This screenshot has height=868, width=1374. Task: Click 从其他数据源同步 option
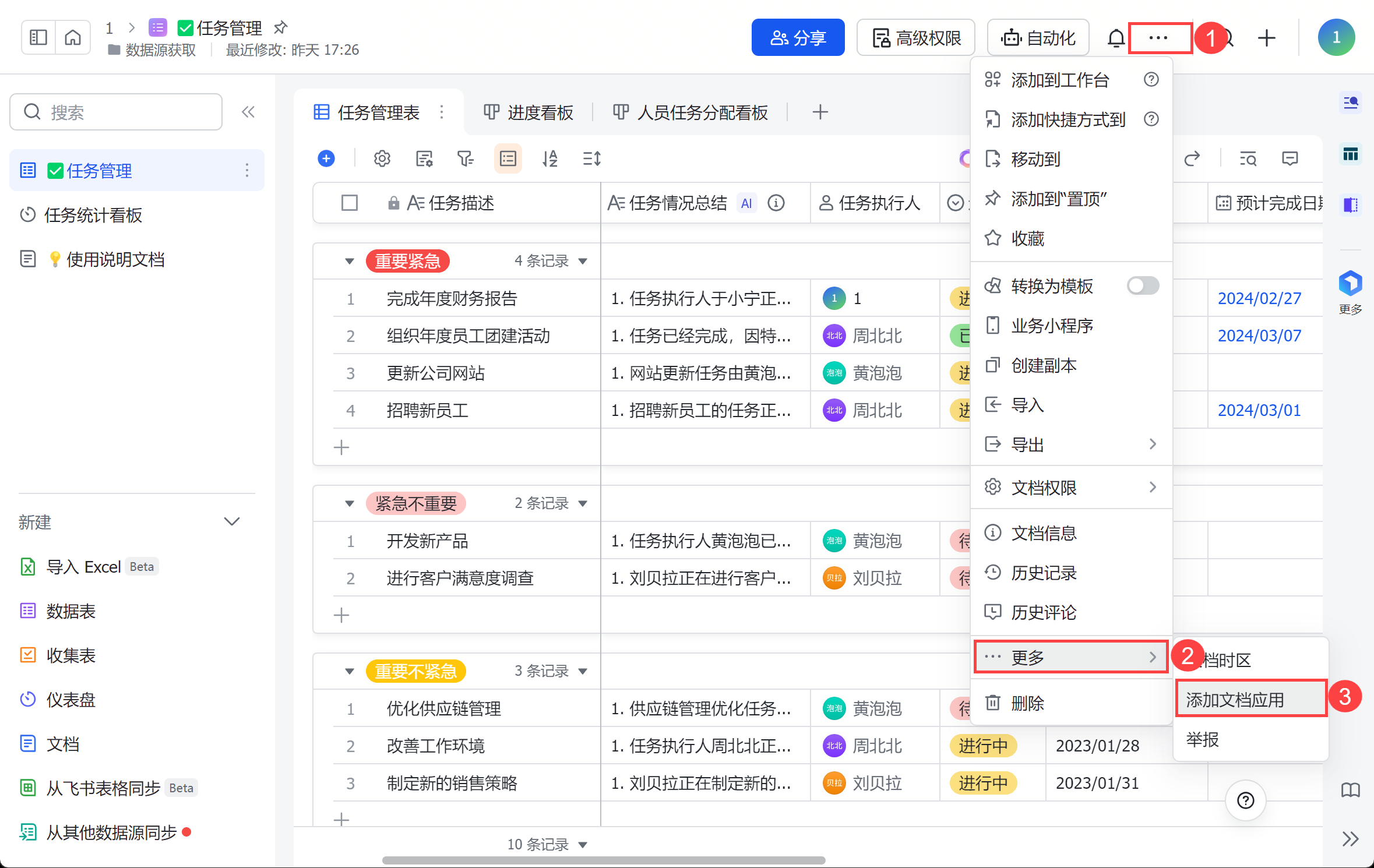click(x=105, y=832)
